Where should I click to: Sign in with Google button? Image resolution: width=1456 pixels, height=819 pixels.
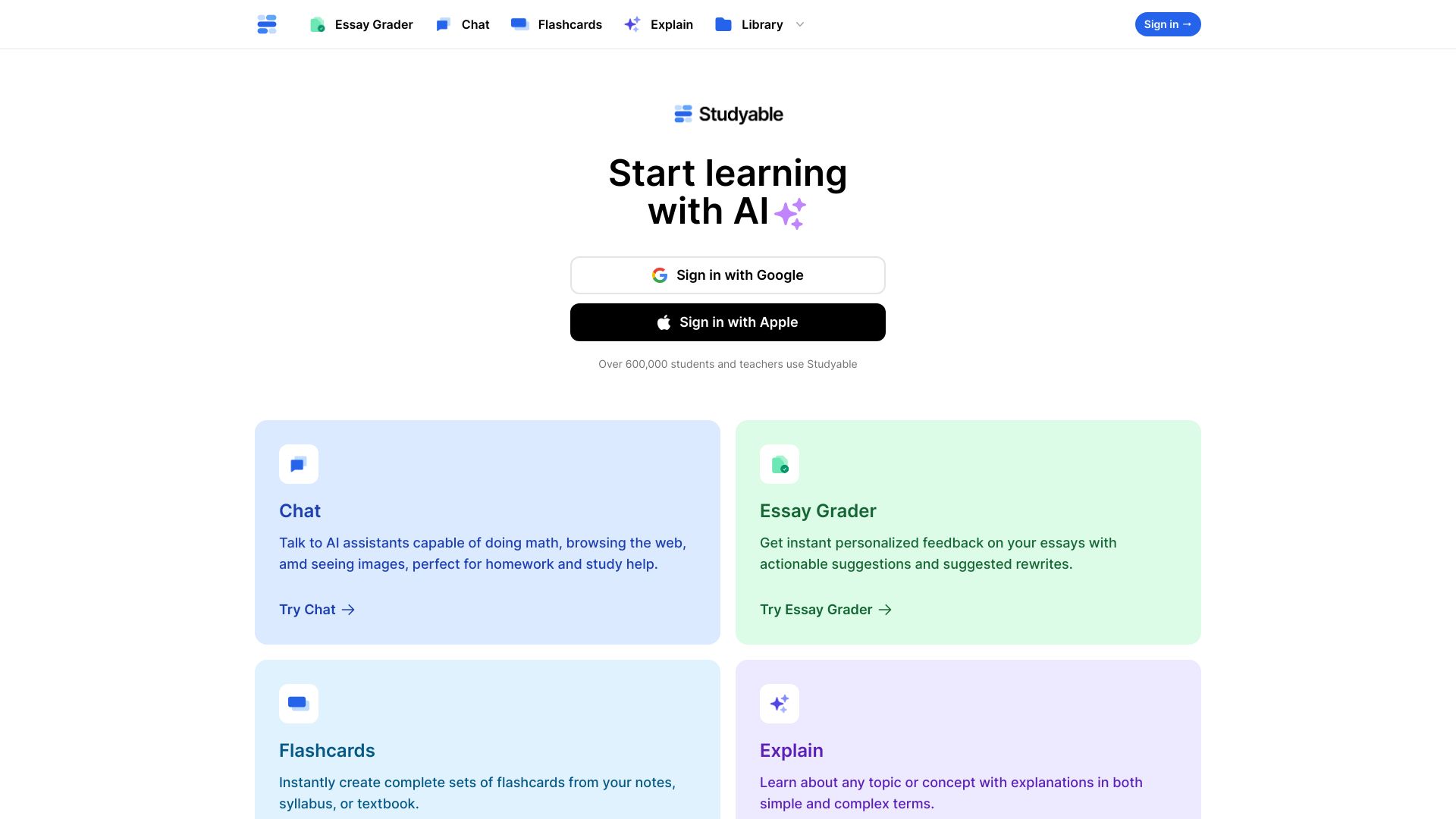[727, 275]
